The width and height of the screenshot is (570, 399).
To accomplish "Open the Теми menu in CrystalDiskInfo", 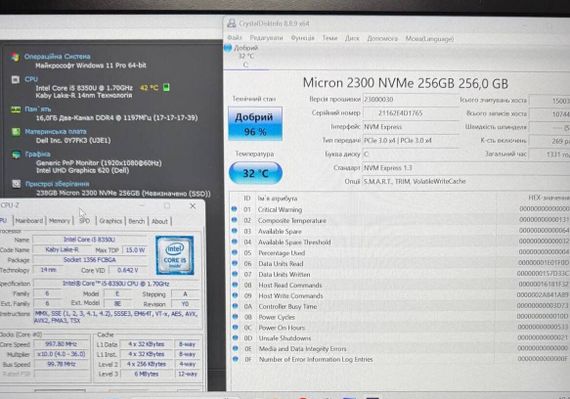I will tap(330, 38).
